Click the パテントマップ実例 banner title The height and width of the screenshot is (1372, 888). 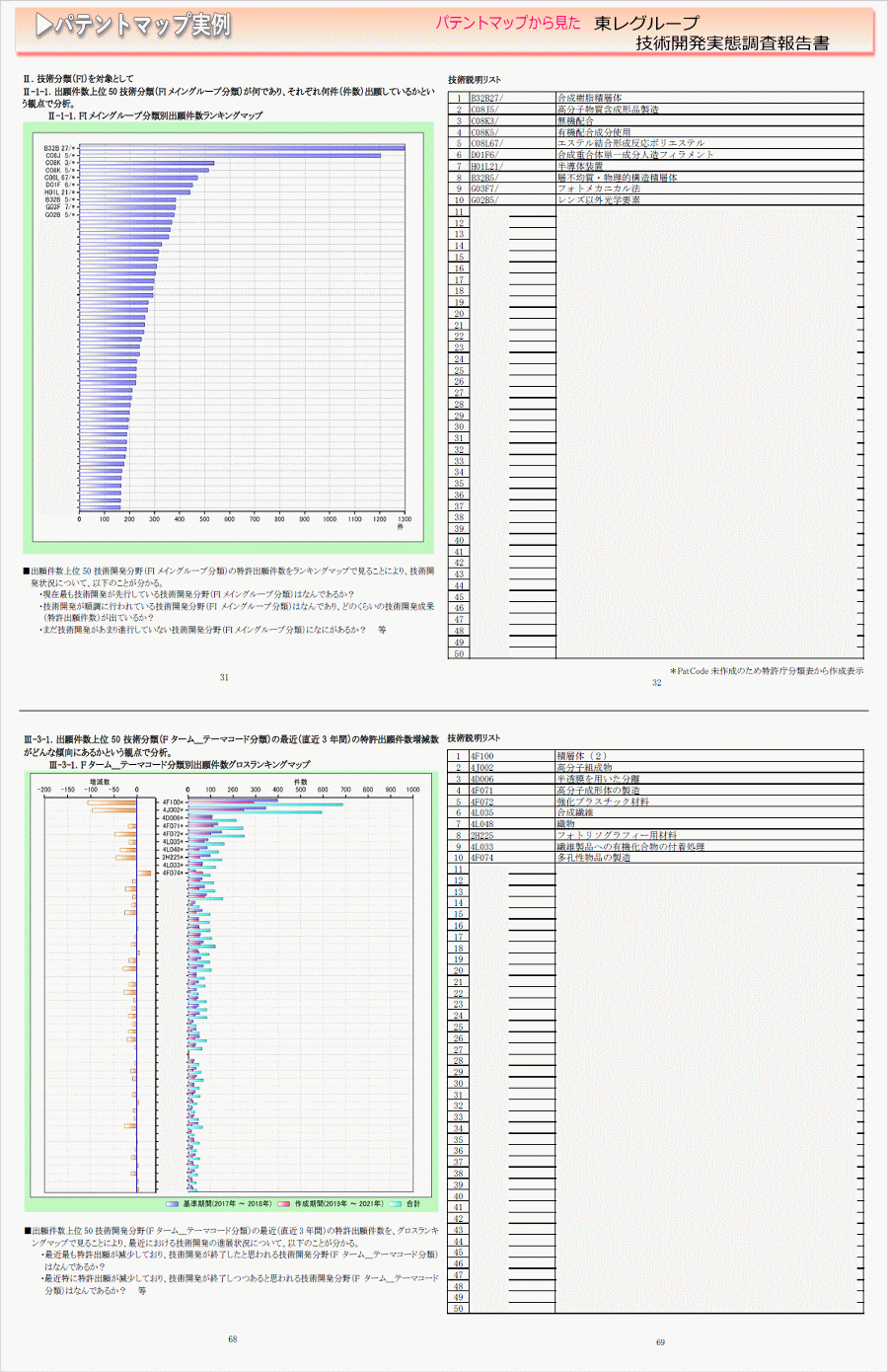[134, 25]
